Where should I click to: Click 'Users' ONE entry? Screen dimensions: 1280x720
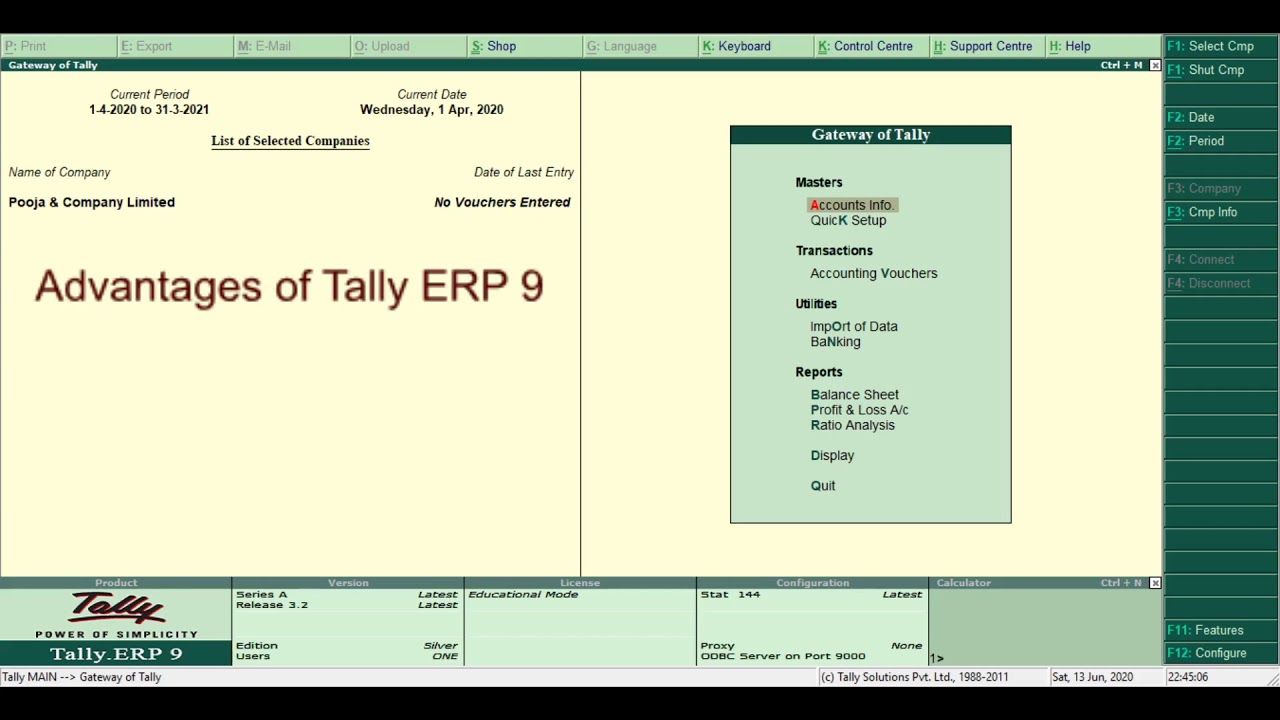347,656
